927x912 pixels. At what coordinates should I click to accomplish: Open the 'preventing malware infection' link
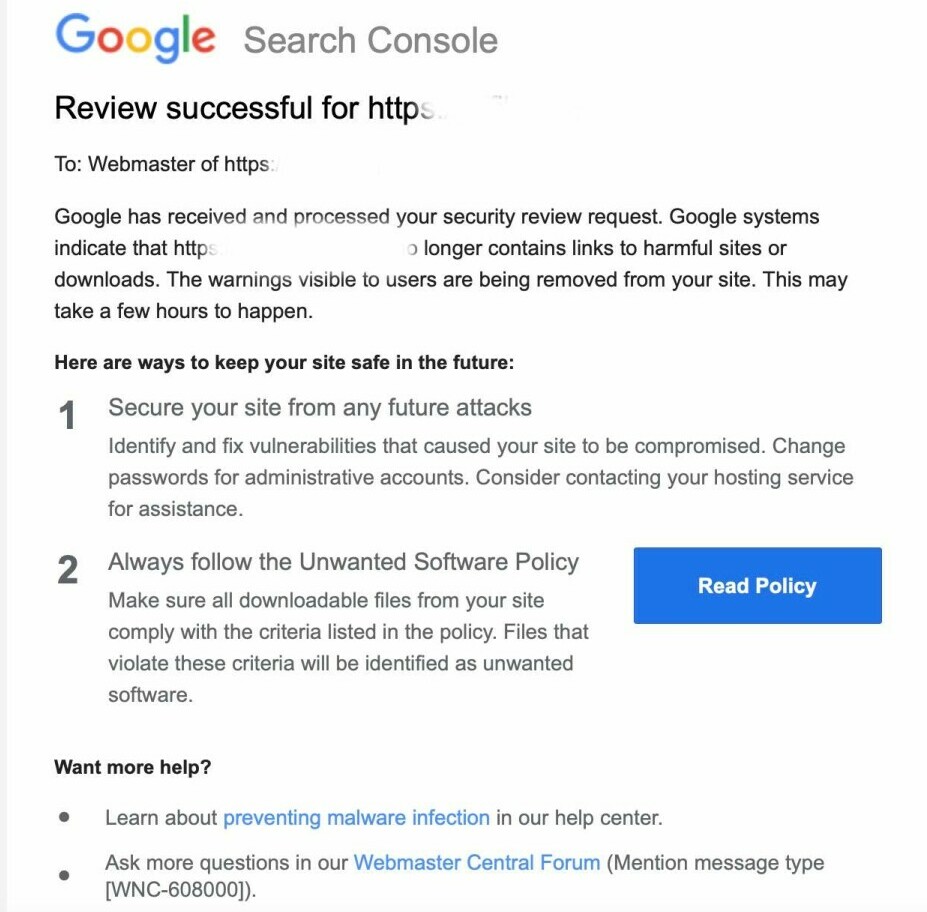pyautogui.click(x=356, y=818)
